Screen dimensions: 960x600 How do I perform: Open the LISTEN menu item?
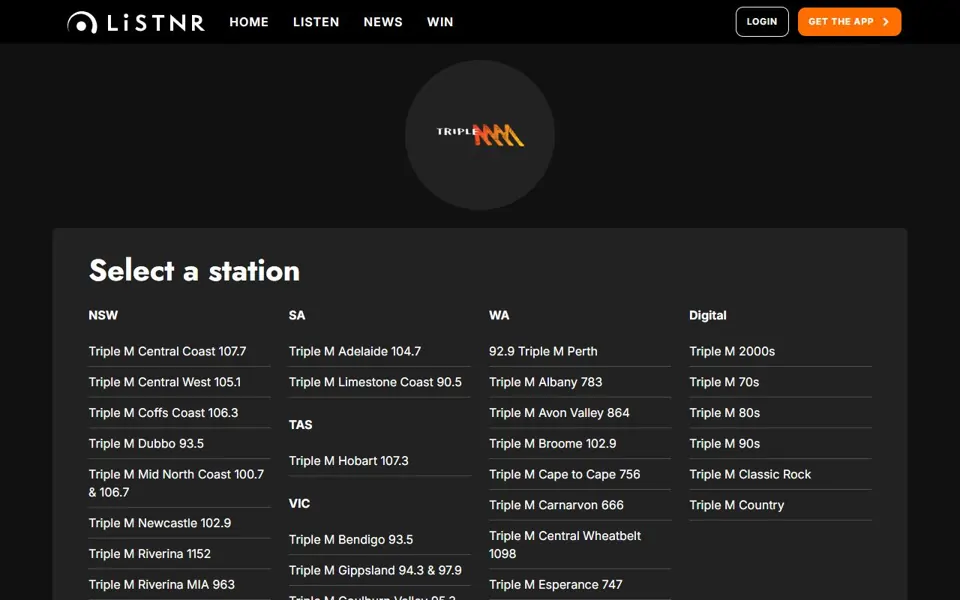point(316,22)
